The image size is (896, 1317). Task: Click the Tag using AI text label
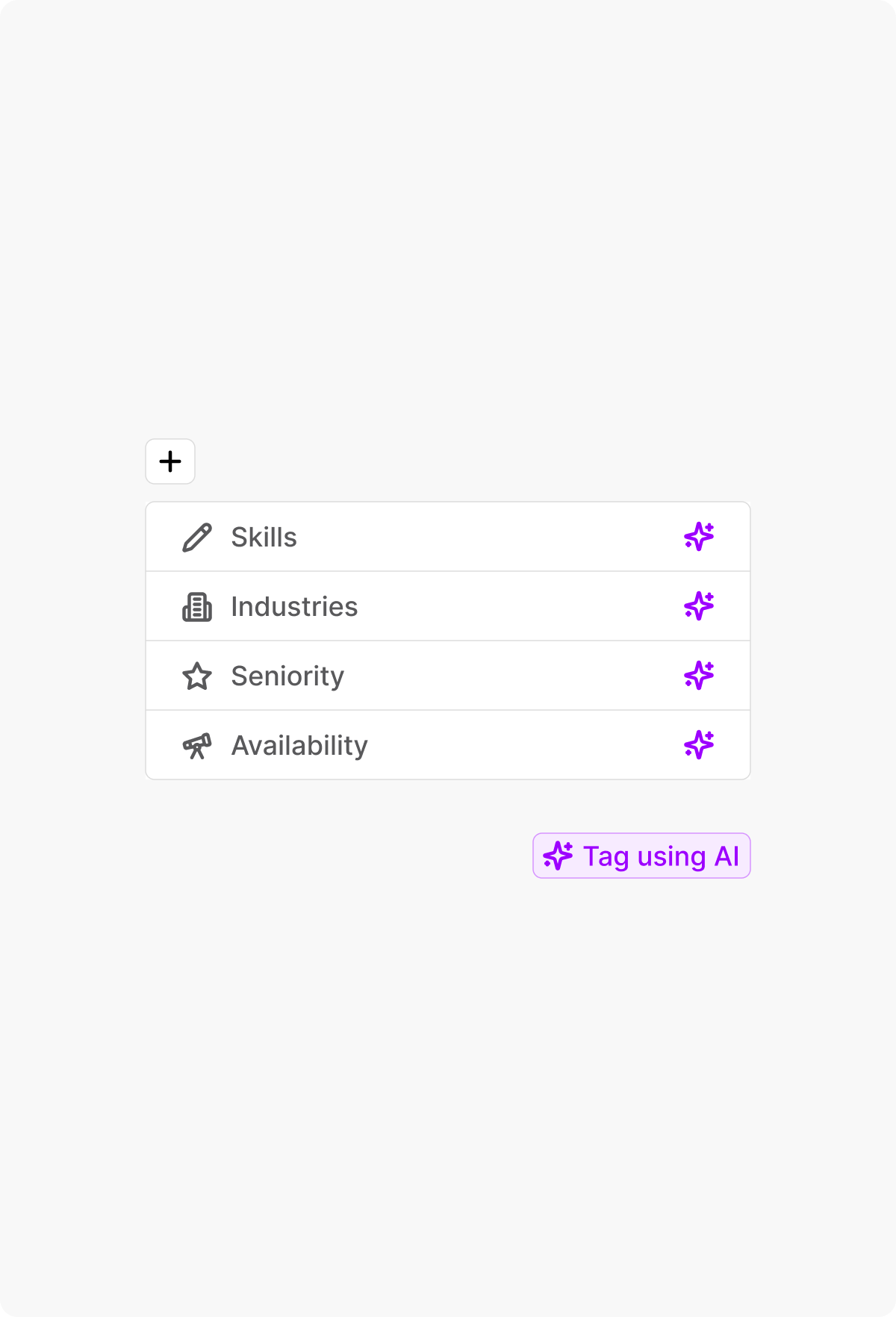[663, 856]
